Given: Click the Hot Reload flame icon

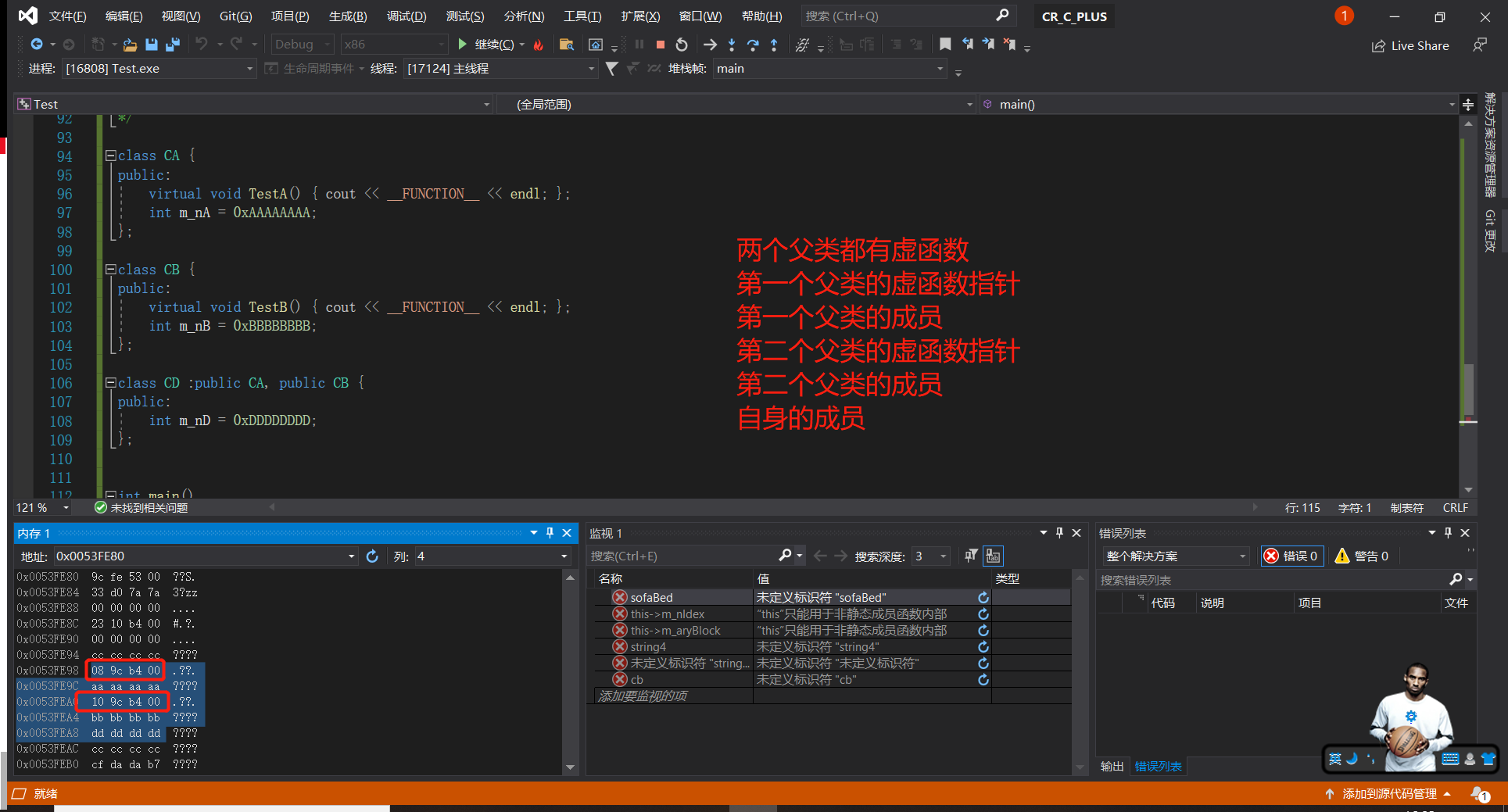Looking at the screenshot, I should [x=538, y=45].
